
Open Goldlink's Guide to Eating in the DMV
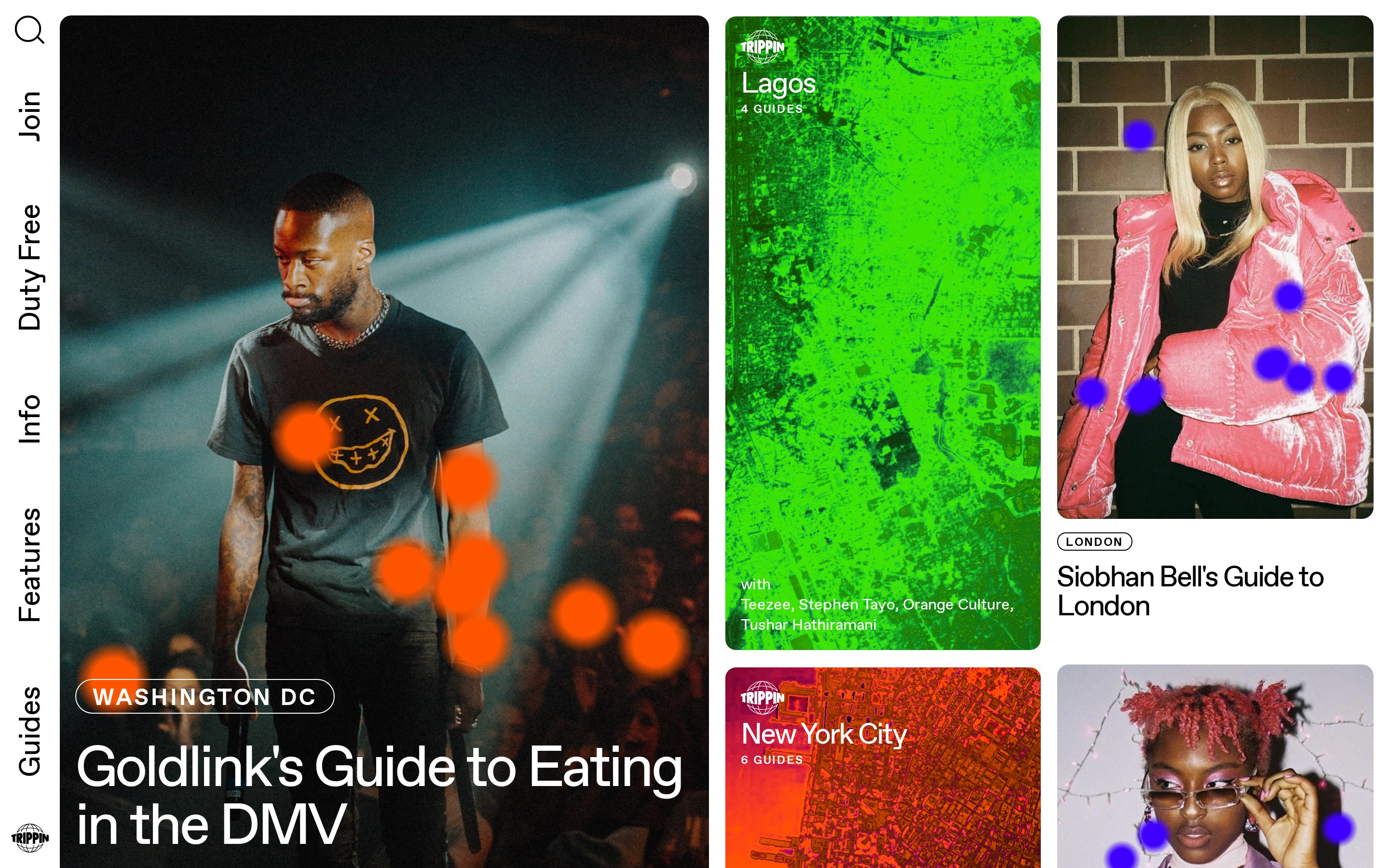click(380, 795)
